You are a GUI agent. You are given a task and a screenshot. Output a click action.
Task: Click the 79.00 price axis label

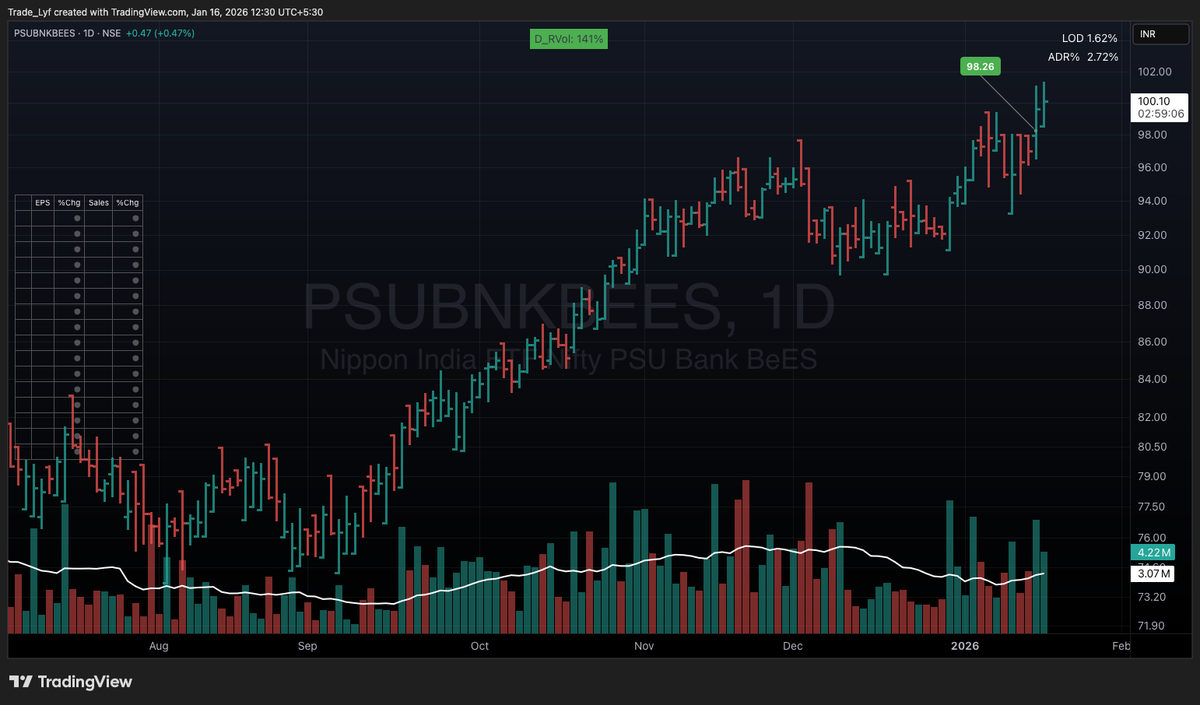1154,476
